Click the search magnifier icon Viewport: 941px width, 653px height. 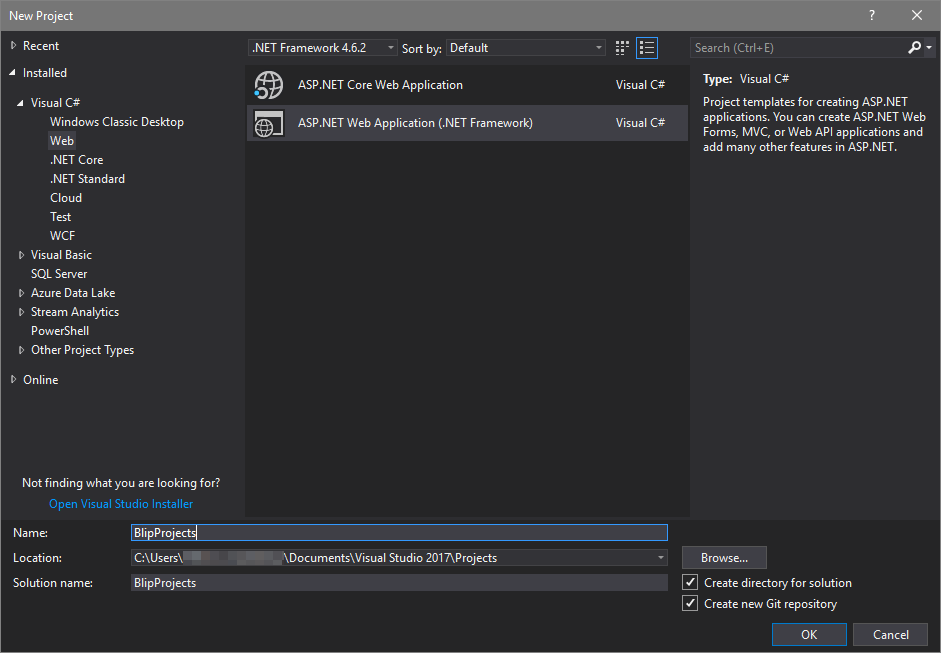(915, 47)
